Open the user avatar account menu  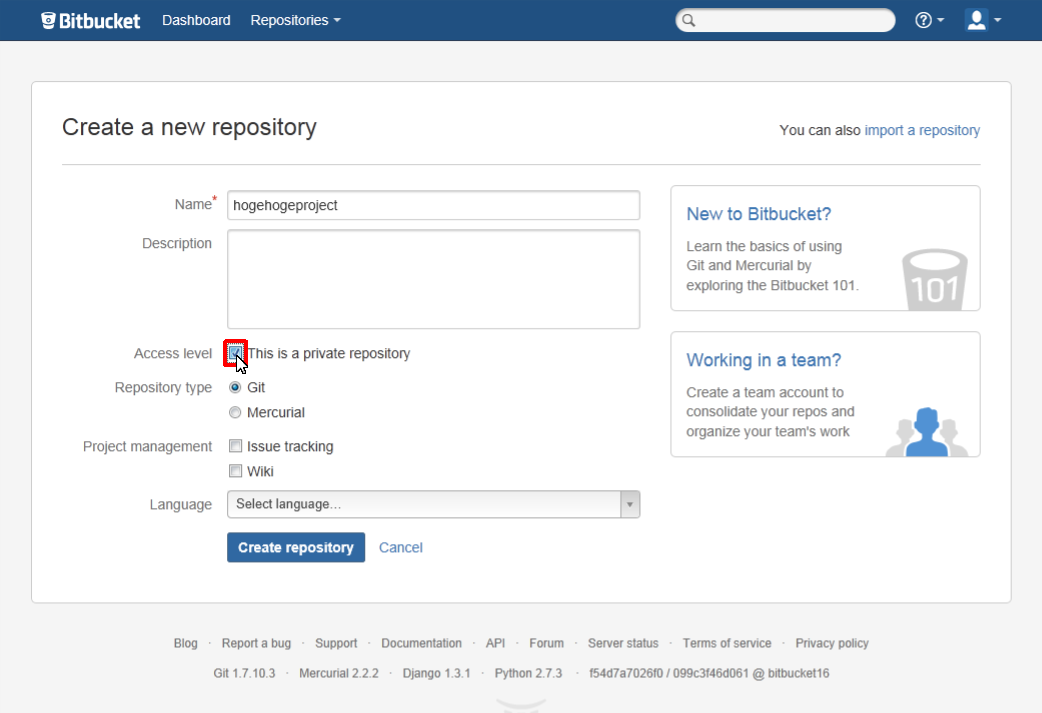[x=981, y=20]
